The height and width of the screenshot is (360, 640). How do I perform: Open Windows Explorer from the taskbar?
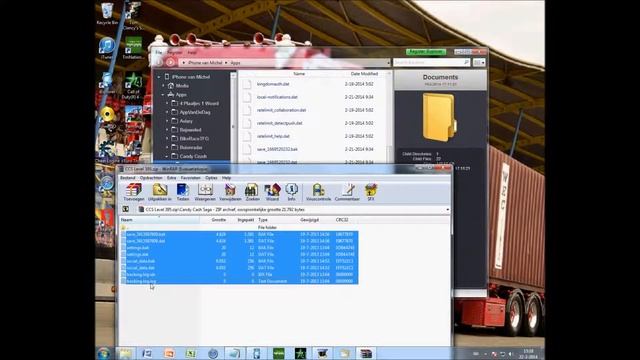coord(125,353)
